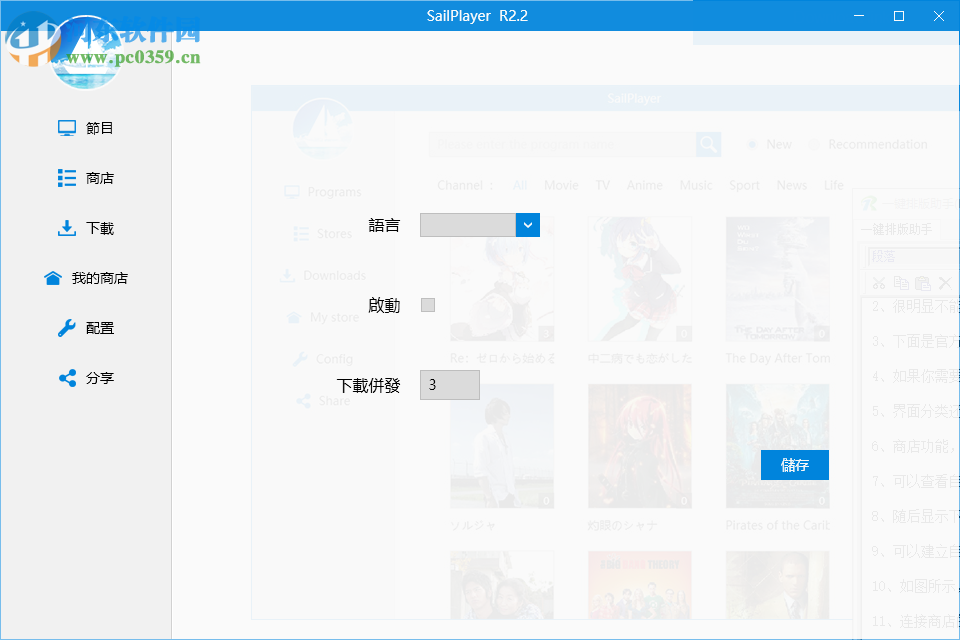Image resolution: width=960 pixels, height=640 pixels.
Task: Select the Anime channel filter
Action: 644,185
